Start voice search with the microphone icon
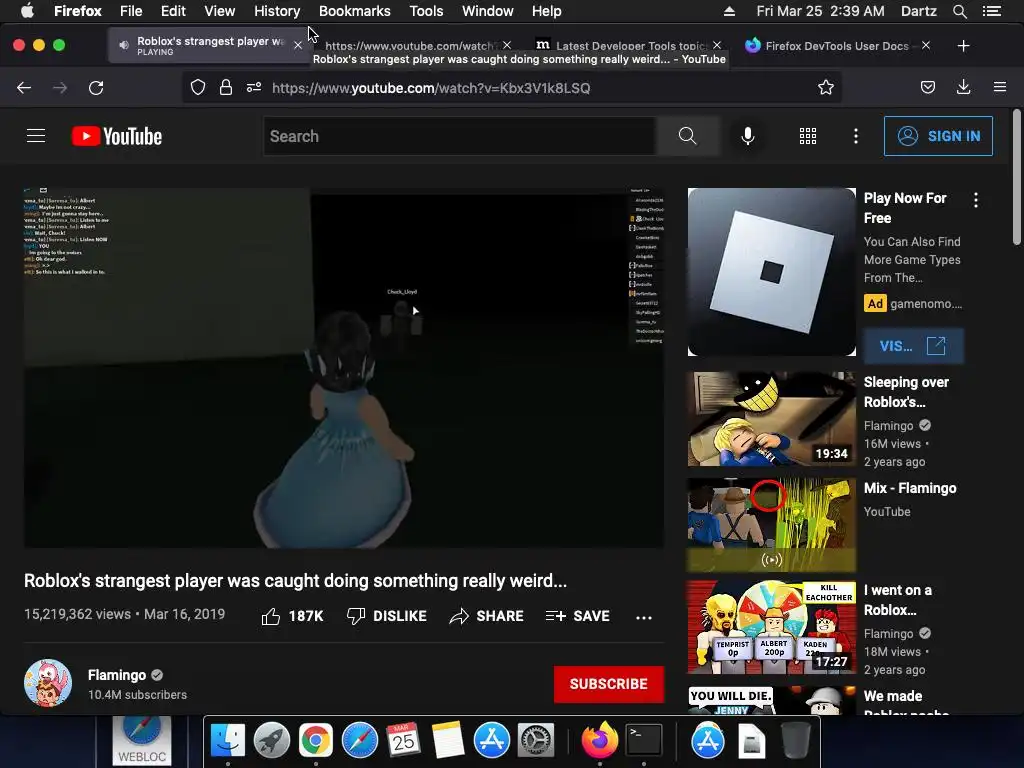 coord(748,136)
